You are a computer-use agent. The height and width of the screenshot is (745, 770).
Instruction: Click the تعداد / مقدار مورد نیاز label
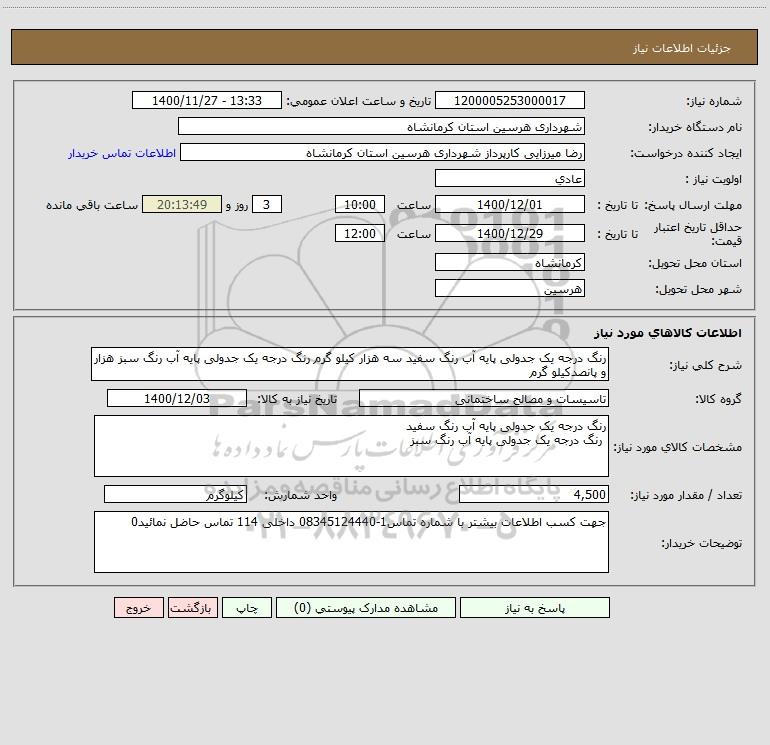[686, 496]
